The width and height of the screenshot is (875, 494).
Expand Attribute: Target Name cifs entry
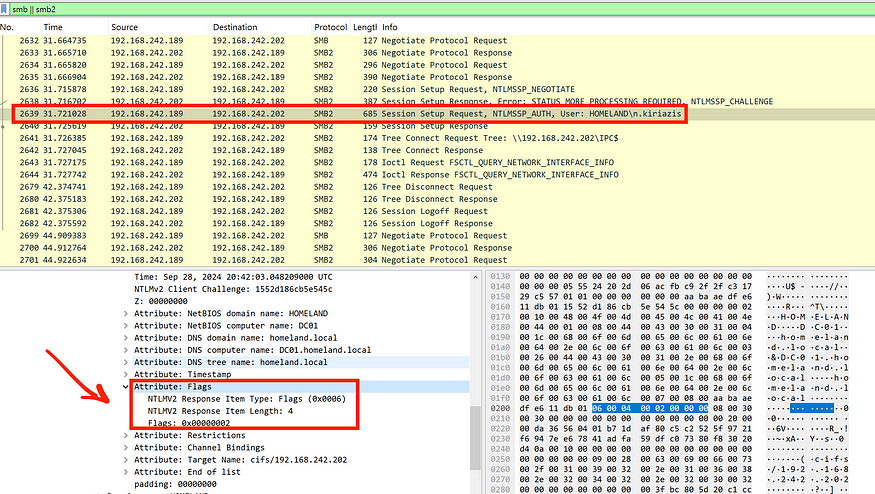(126, 460)
